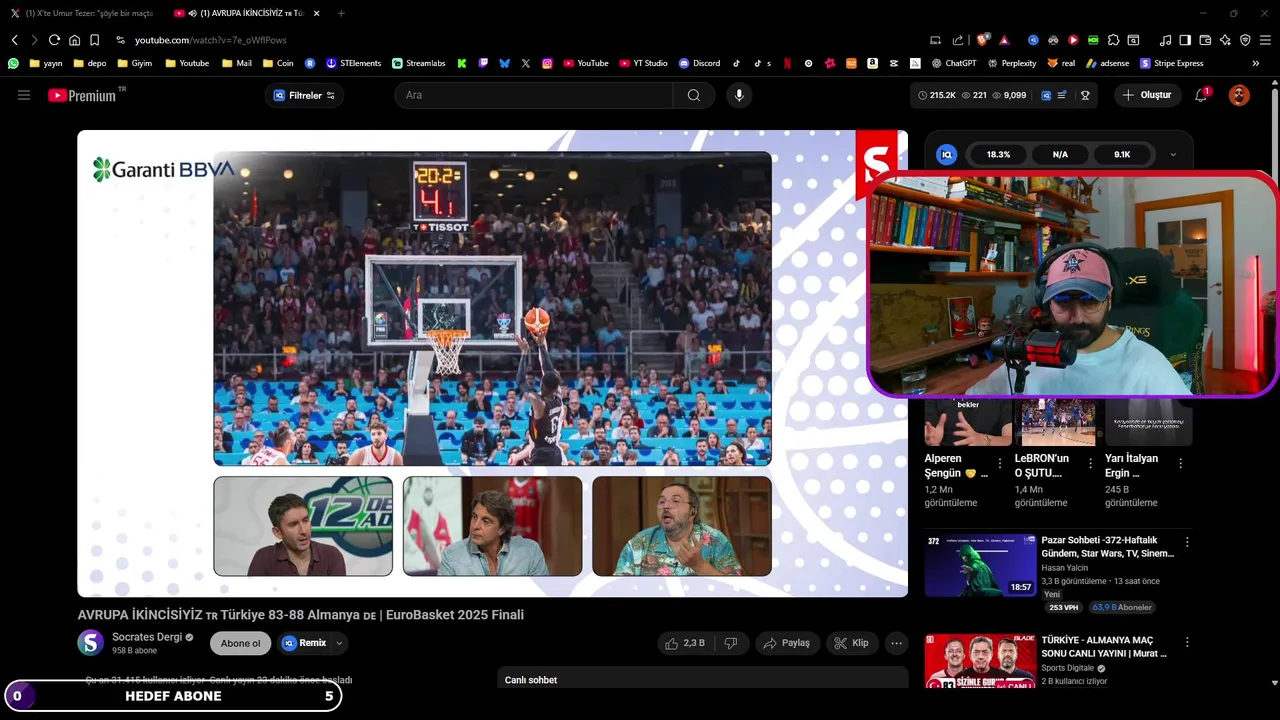The image size is (1280, 720).
Task: Open the browser main menu
Action: point(1265,40)
